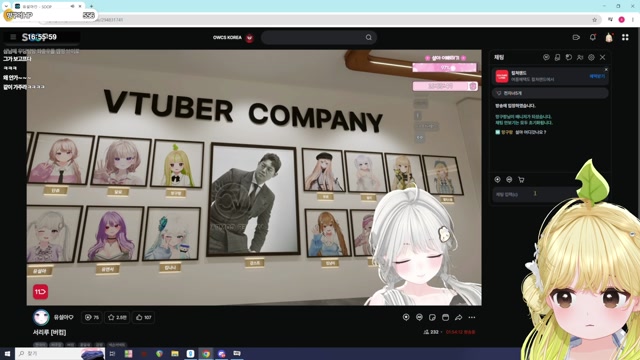The height and width of the screenshot is (360, 640).
Task: Click the red replay button on video corner
Action: 40,291
